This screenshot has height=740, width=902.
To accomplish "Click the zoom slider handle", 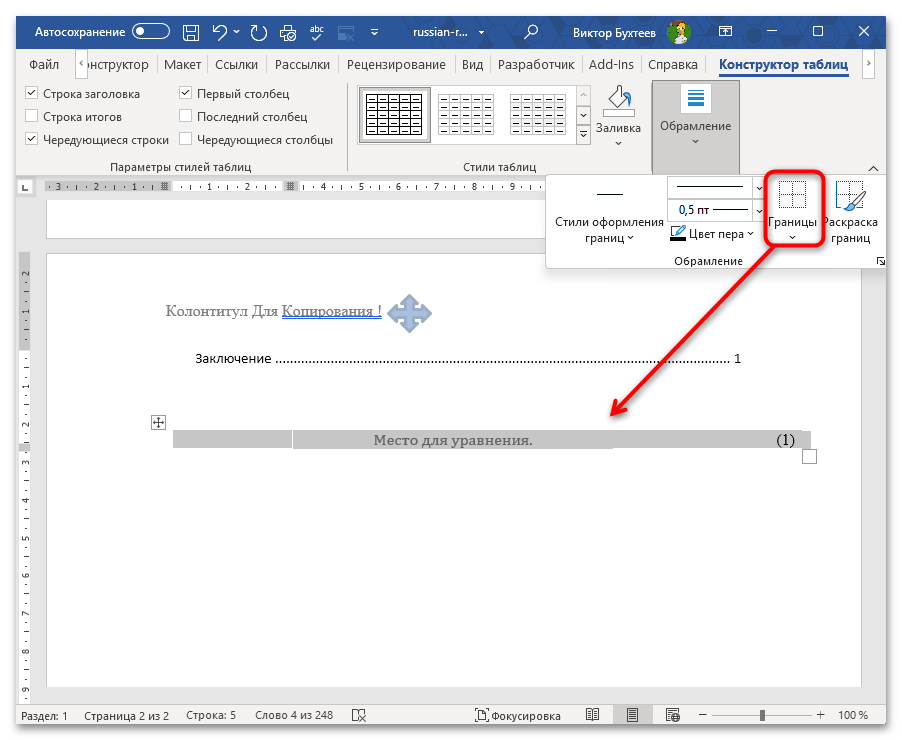I will click(762, 715).
